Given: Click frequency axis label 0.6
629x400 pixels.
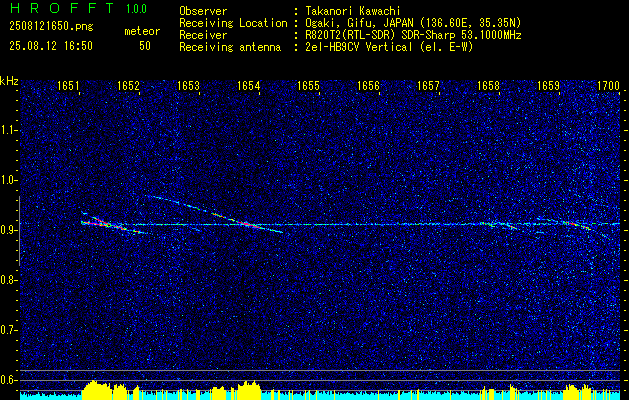Looking at the screenshot, I should [8, 380].
